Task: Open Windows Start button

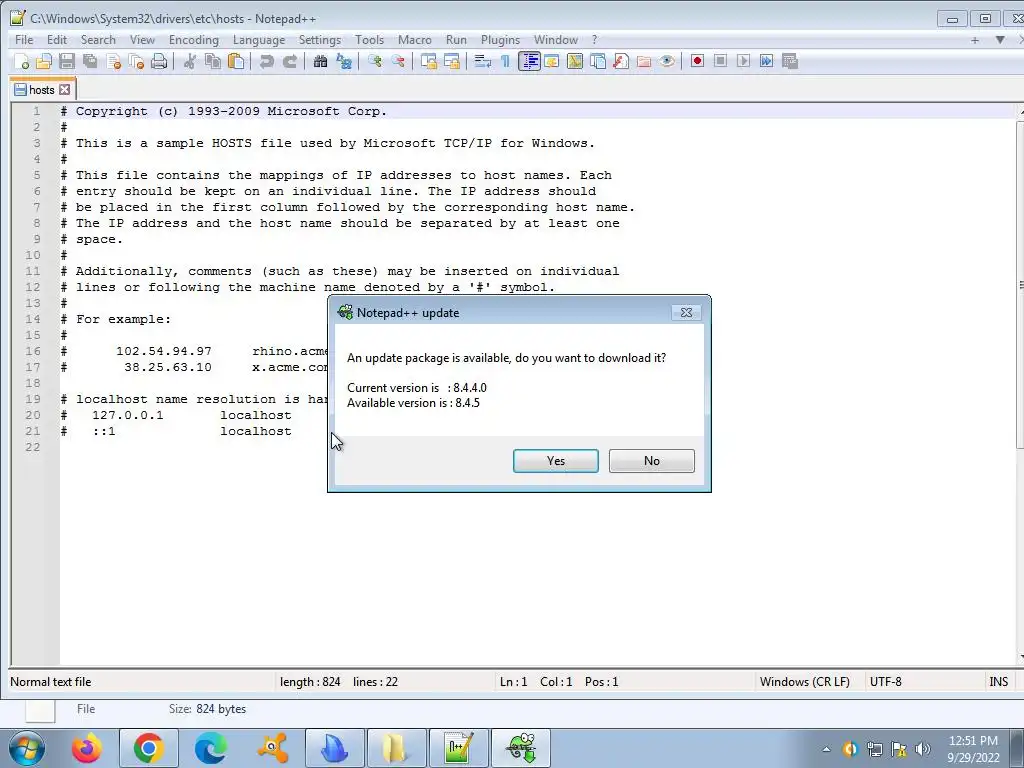Action: [x=27, y=748]
